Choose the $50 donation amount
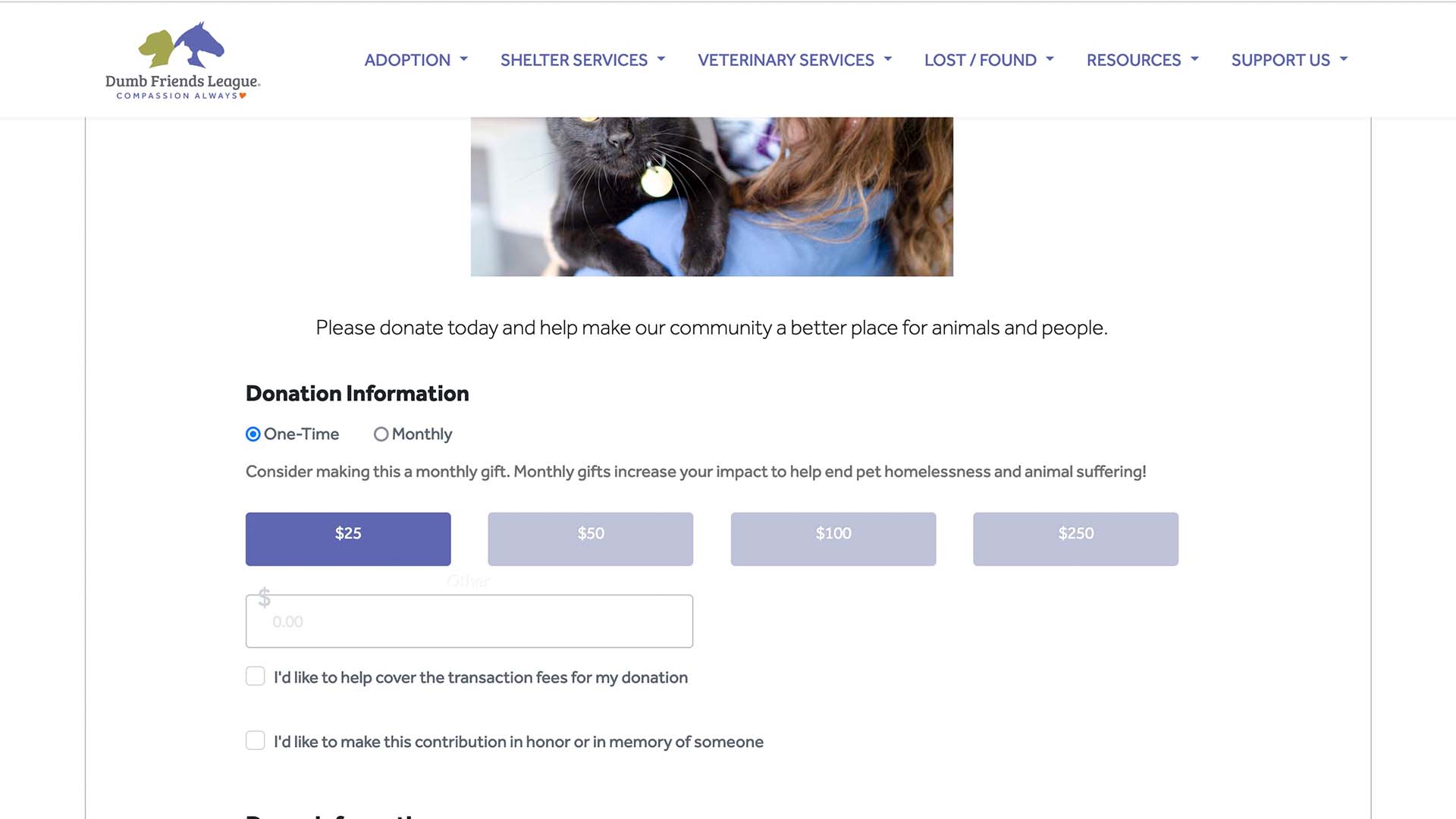The image size is (1456, 819). point(591,539)
